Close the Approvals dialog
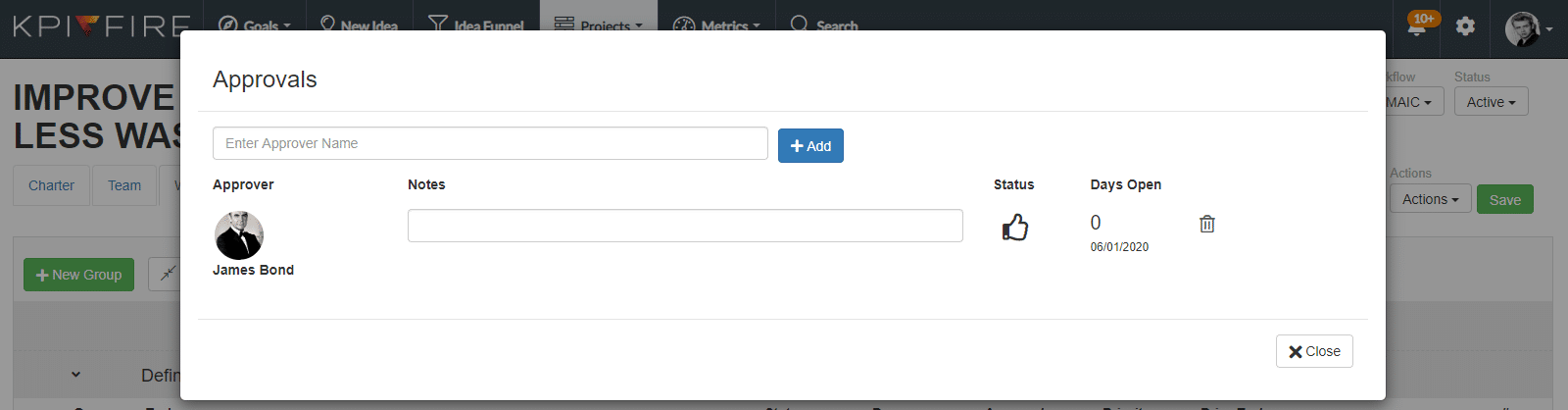This screenshot has width=1568, height=410. coord(1314,351)
